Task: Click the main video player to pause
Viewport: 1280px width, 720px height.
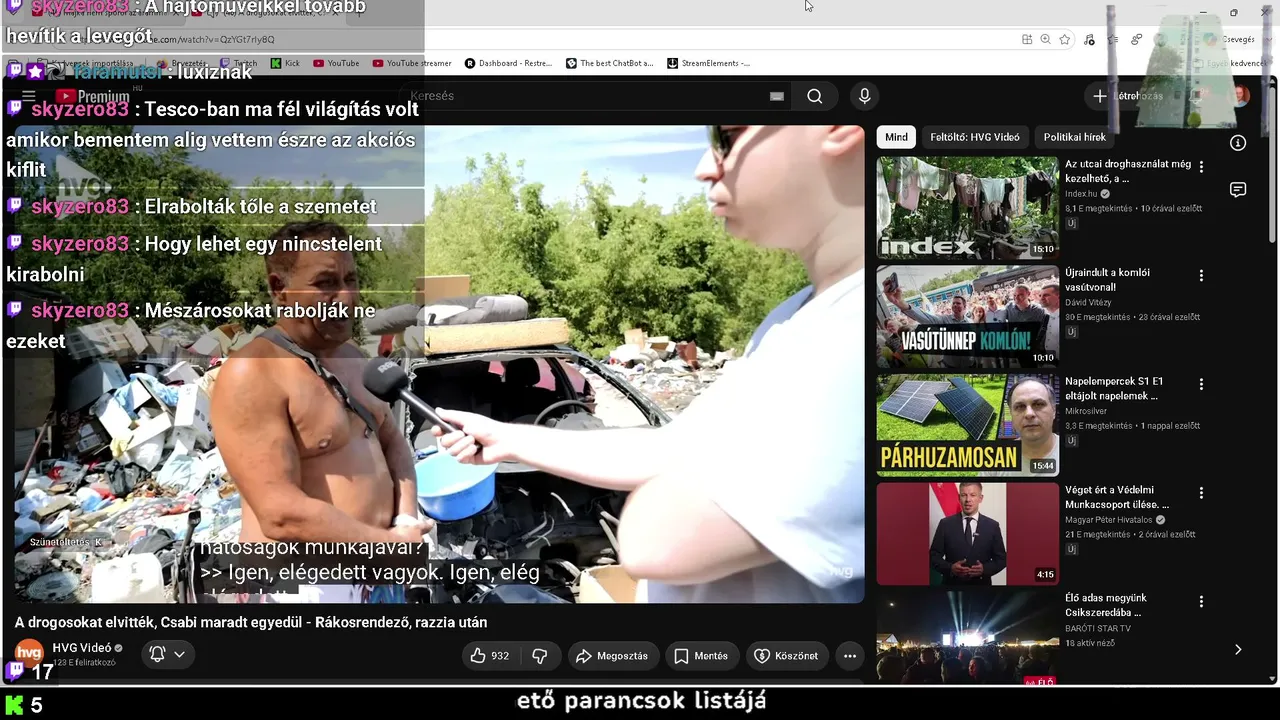Action: coord(439,364)
